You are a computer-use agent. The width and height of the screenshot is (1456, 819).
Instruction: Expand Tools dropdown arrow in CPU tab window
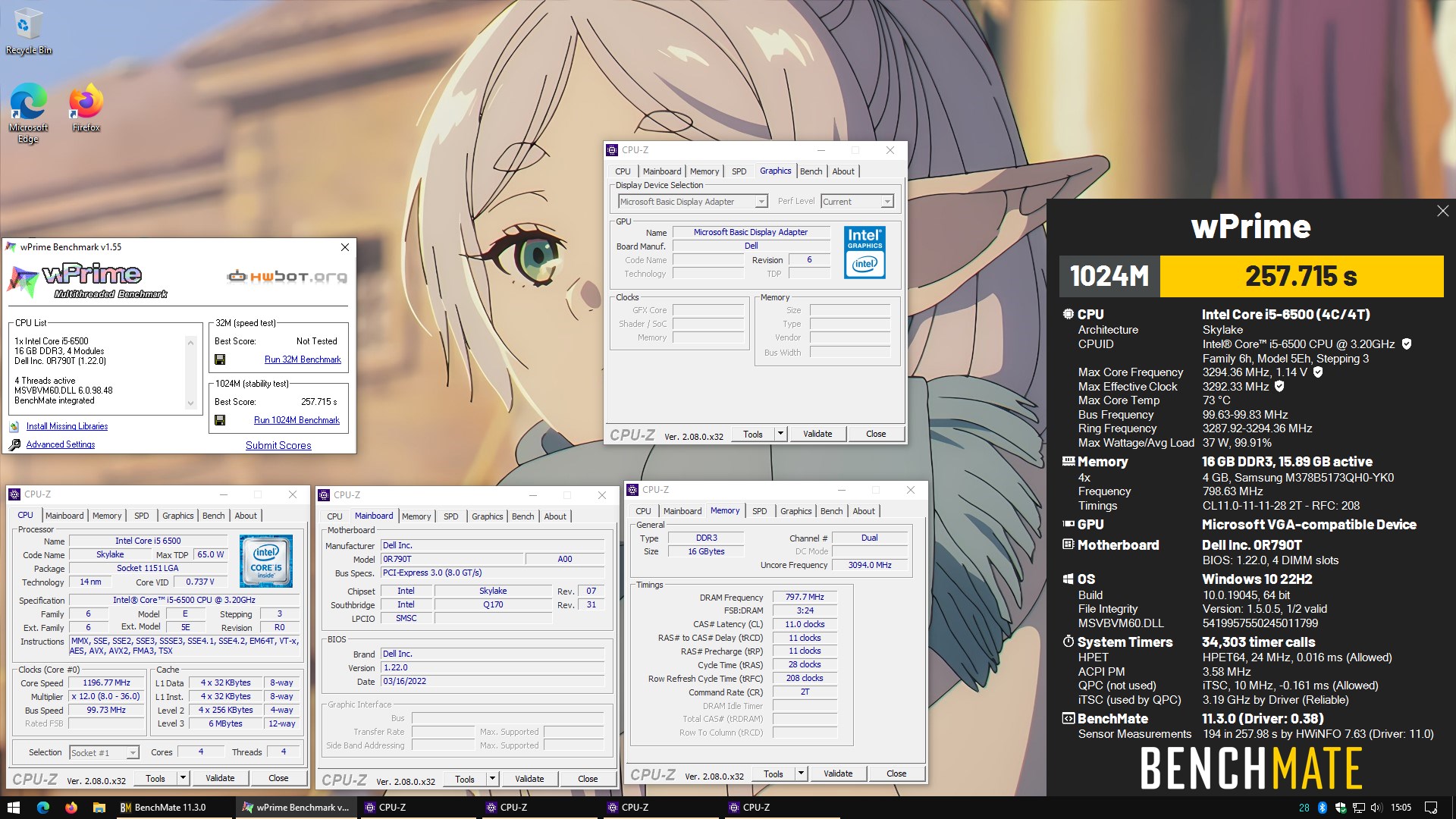pos(183,778)
